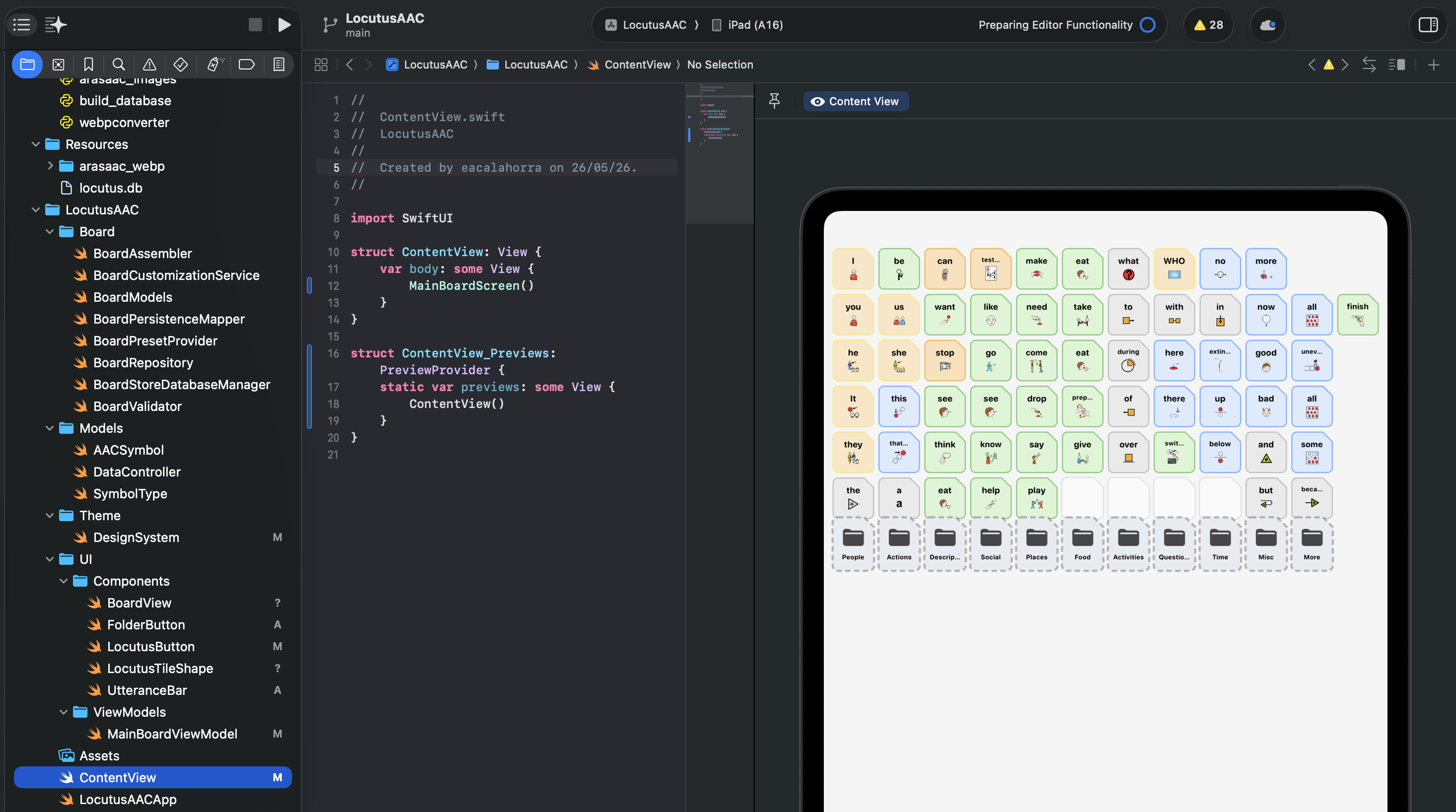Stop the running scheme

255,25
